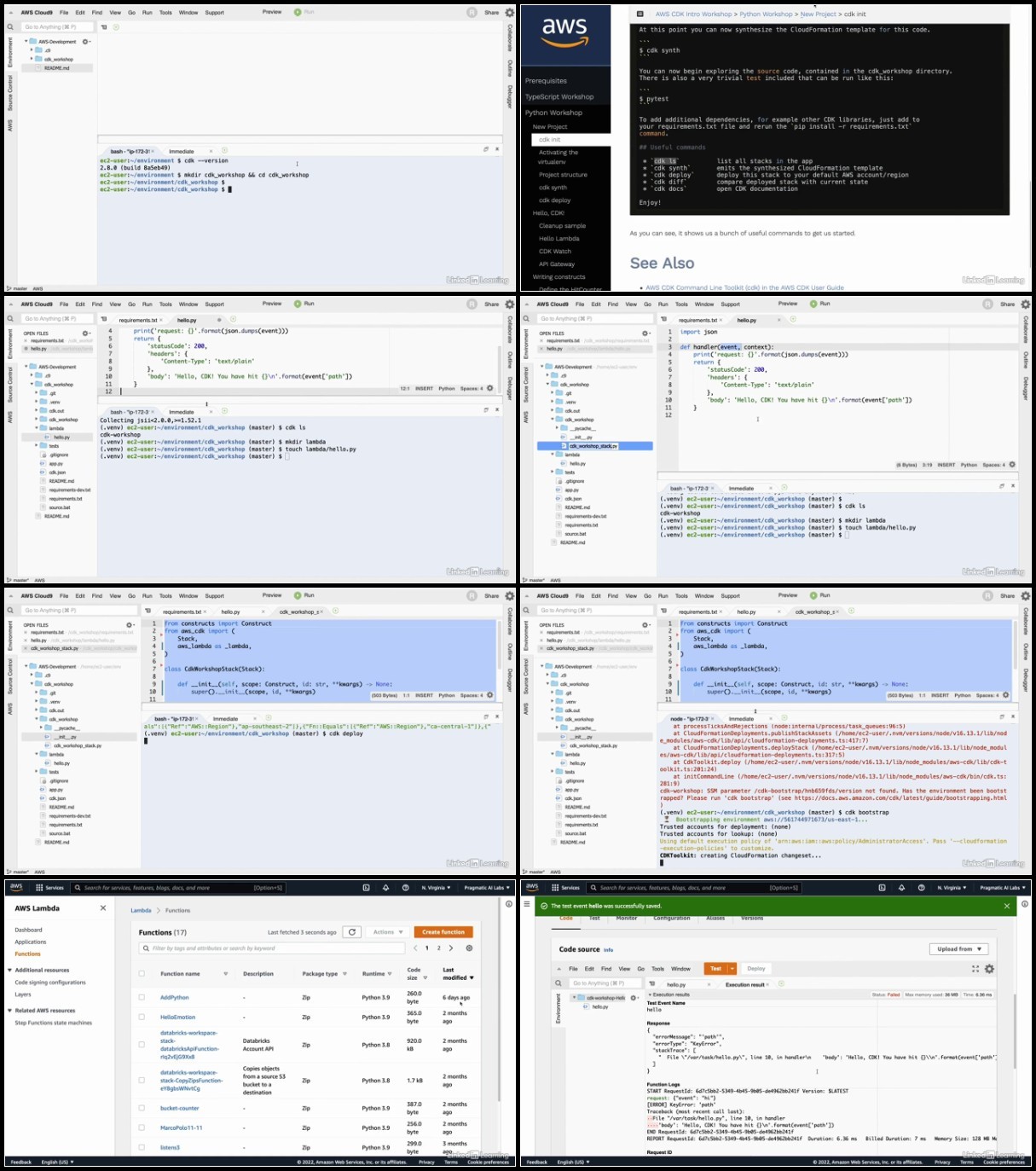The image size is (1036, 1171).
Task: Click success check icon in green banner
Action: (x=543, y=906)
